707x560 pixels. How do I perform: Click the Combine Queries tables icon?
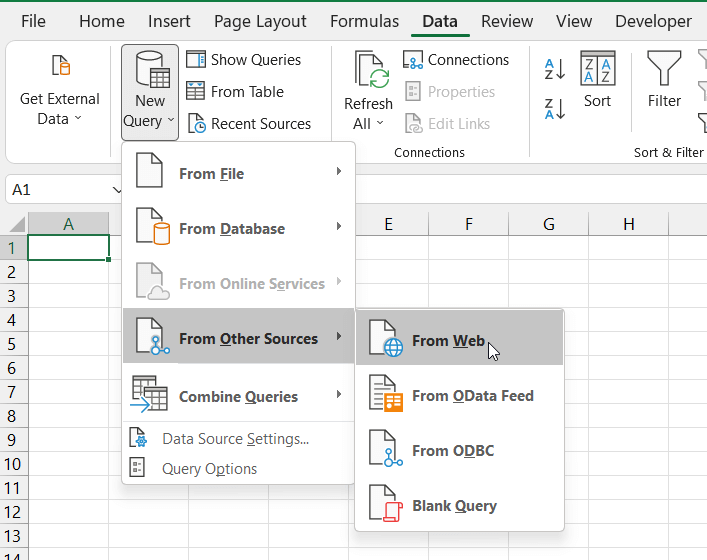(149, 394)
